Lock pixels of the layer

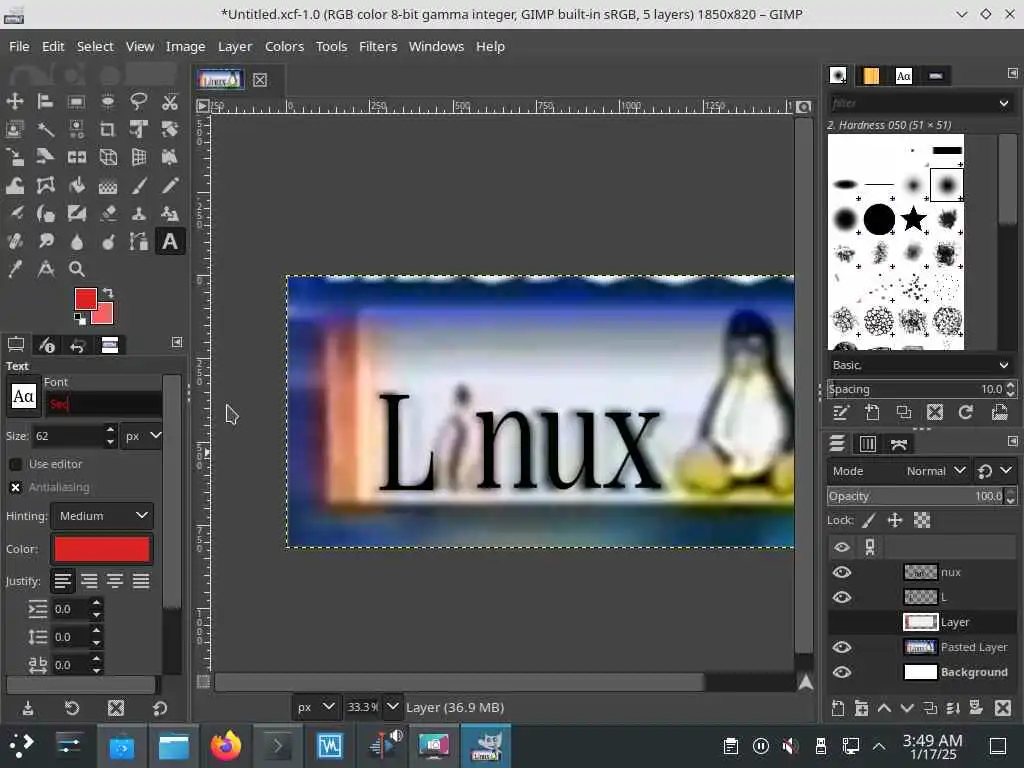click(x=868, y=520)
